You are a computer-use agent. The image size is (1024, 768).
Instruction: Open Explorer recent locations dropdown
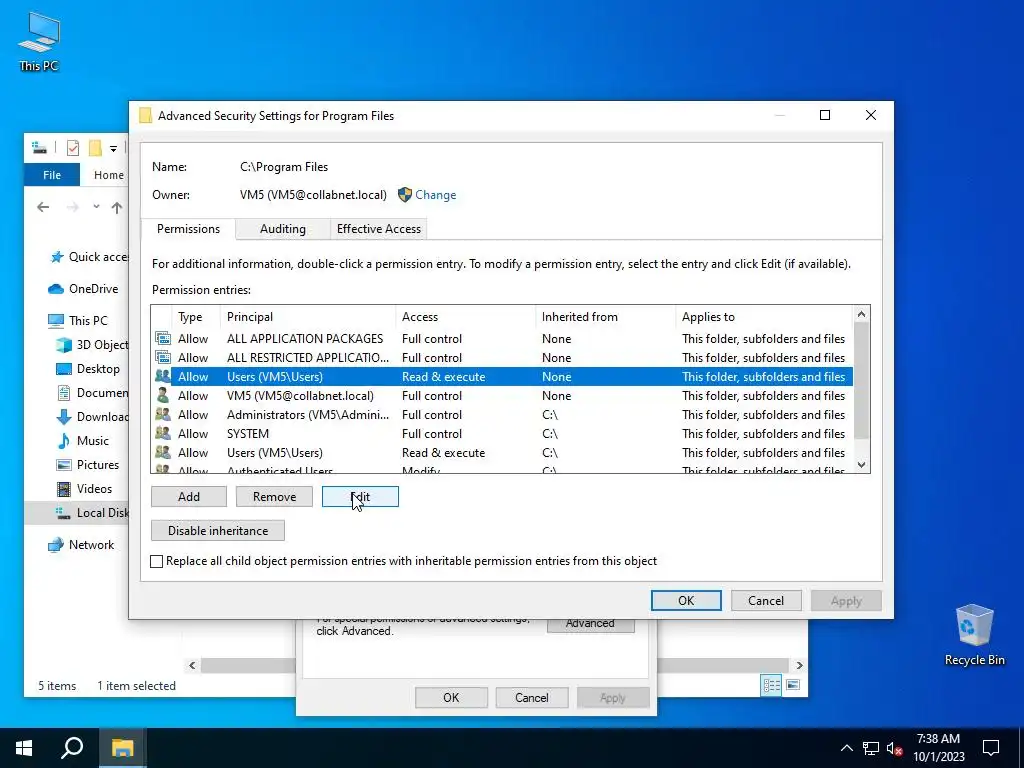tap(96, 207)
